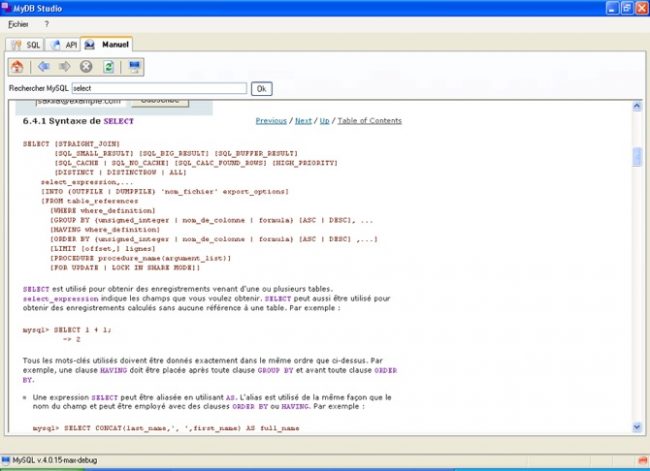Click the 'Rechercher MySQL' label

click(x=39, y=88)
